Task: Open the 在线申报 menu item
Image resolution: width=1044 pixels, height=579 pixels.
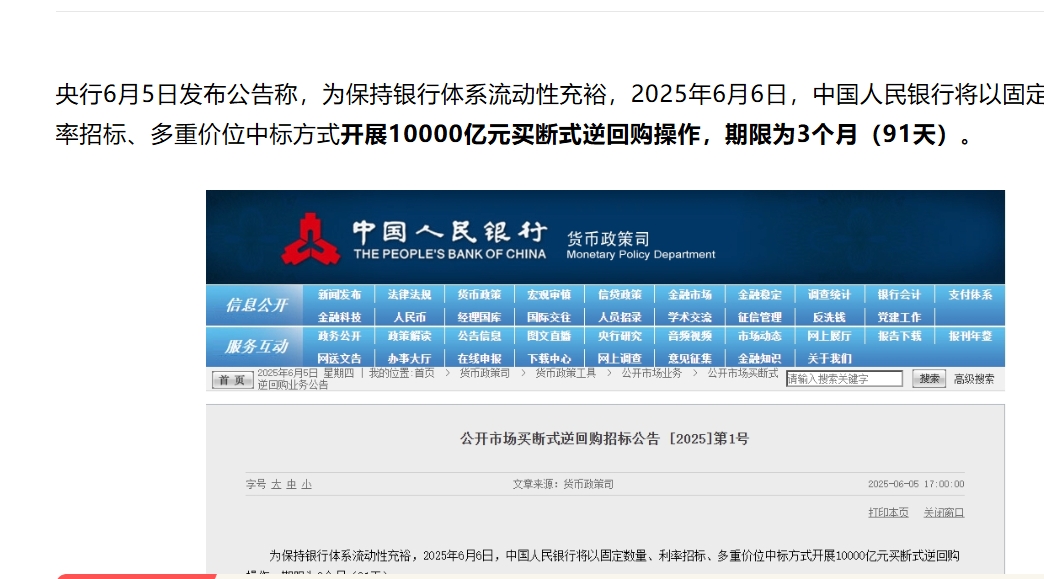Action: click(479, 359)
